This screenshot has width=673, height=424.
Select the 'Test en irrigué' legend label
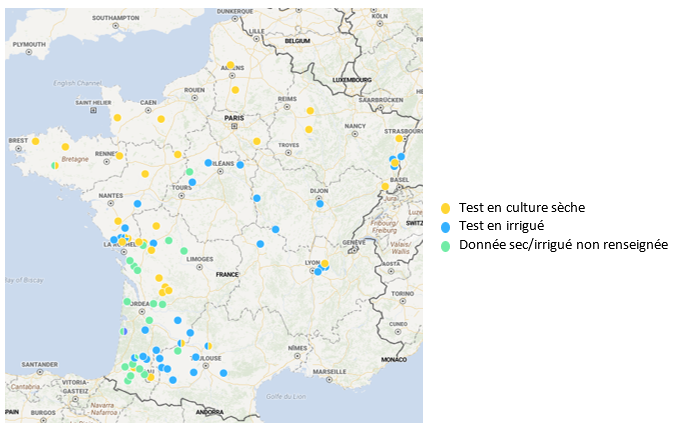pos(500,226)
